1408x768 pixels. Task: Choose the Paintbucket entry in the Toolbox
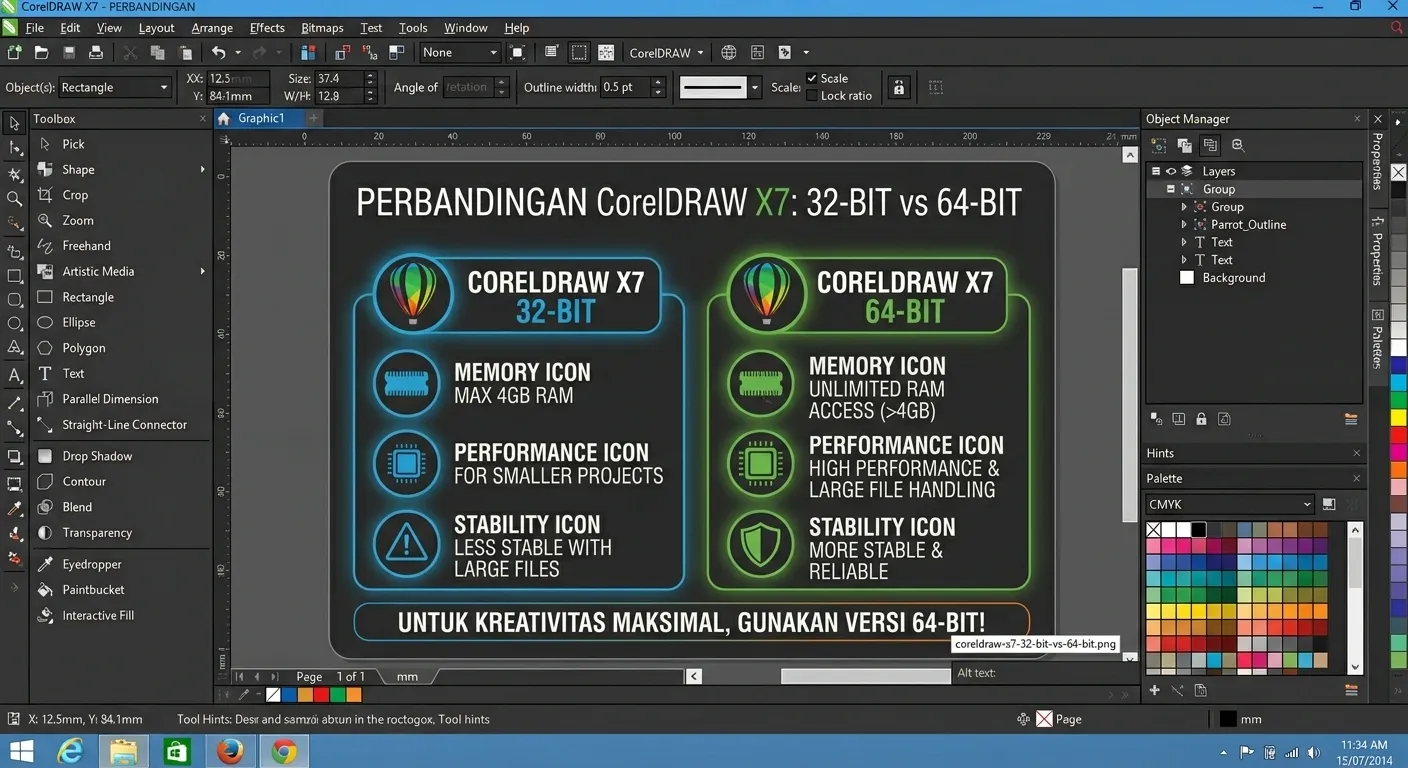[x=120, y=590]
